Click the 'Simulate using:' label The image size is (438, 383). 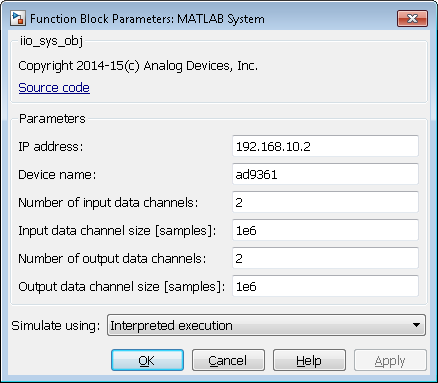56,325
